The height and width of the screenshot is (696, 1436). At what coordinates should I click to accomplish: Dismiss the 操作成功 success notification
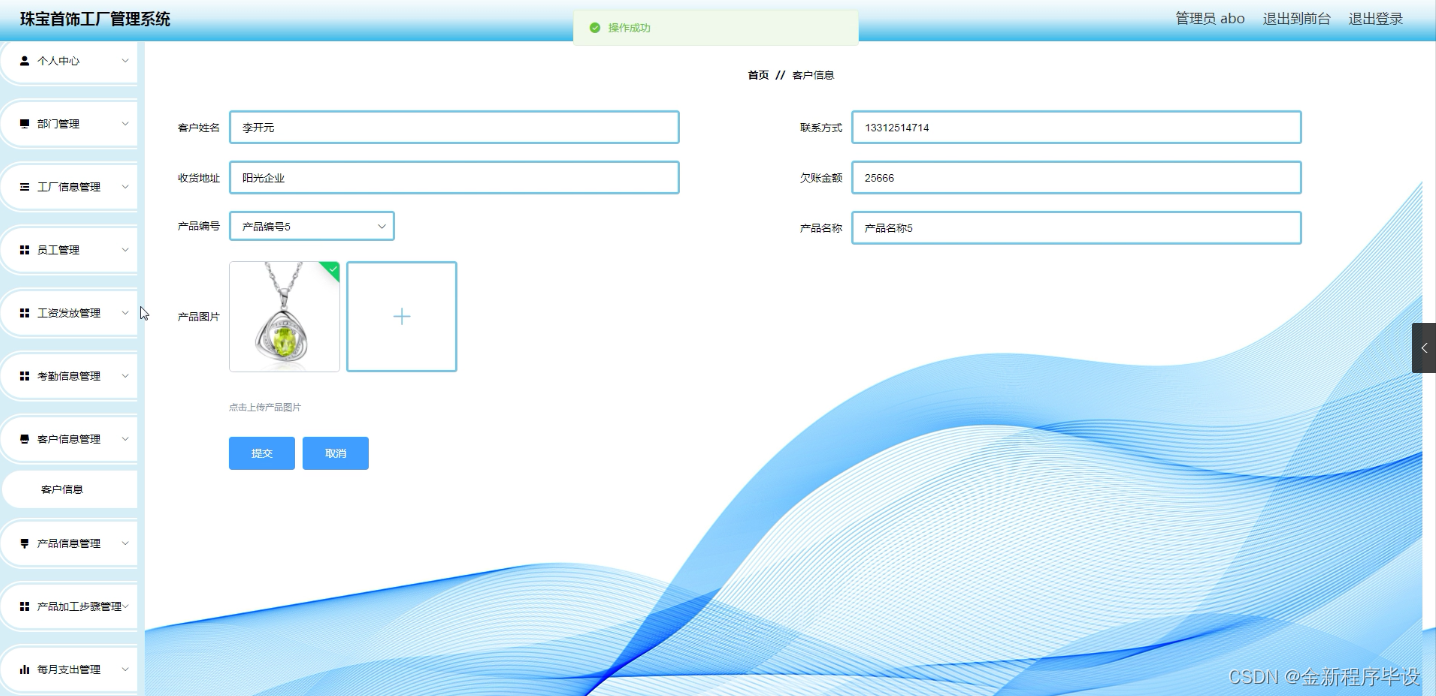click(715, 28)
